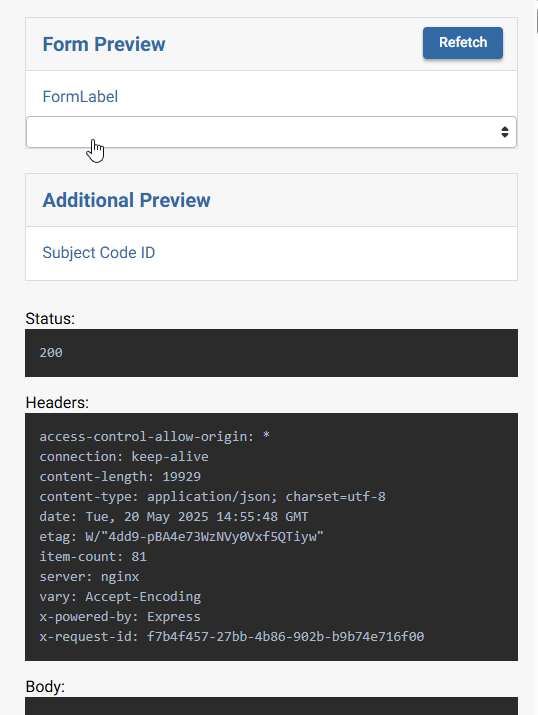538x715 pixels.
Task: Select the Additional Preview heading
Action: point(126,201)
